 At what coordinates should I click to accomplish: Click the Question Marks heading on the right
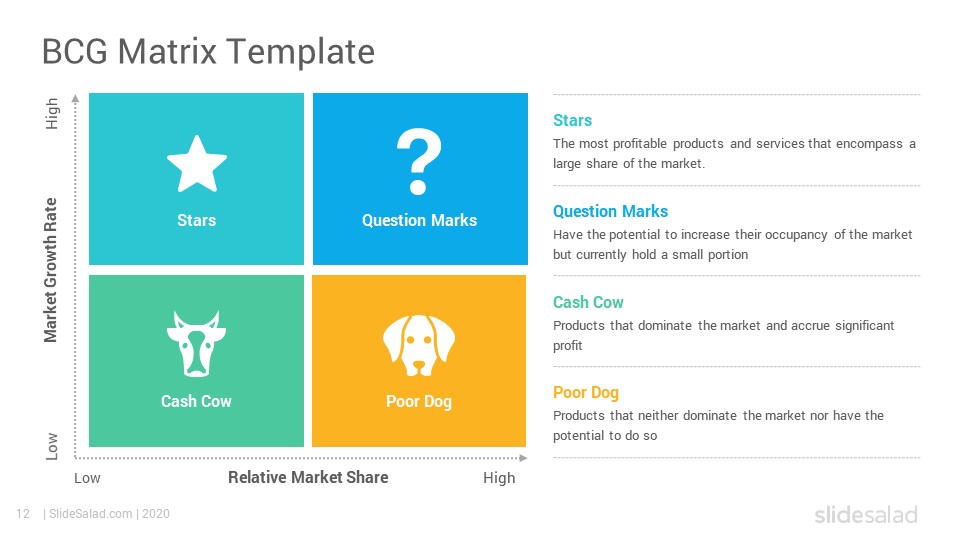[x=610, y=211]
